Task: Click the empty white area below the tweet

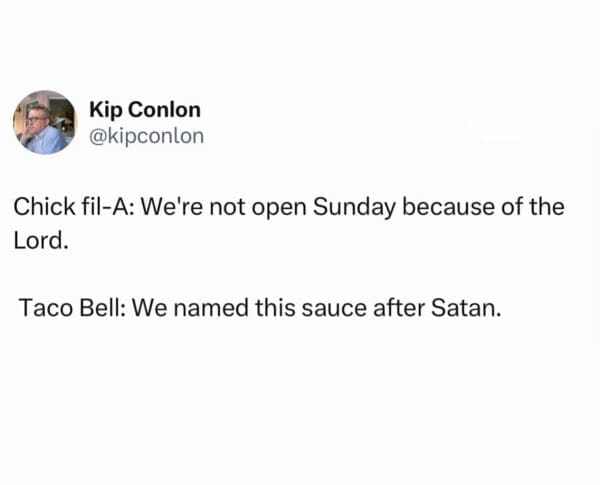Action: [300, 410]
